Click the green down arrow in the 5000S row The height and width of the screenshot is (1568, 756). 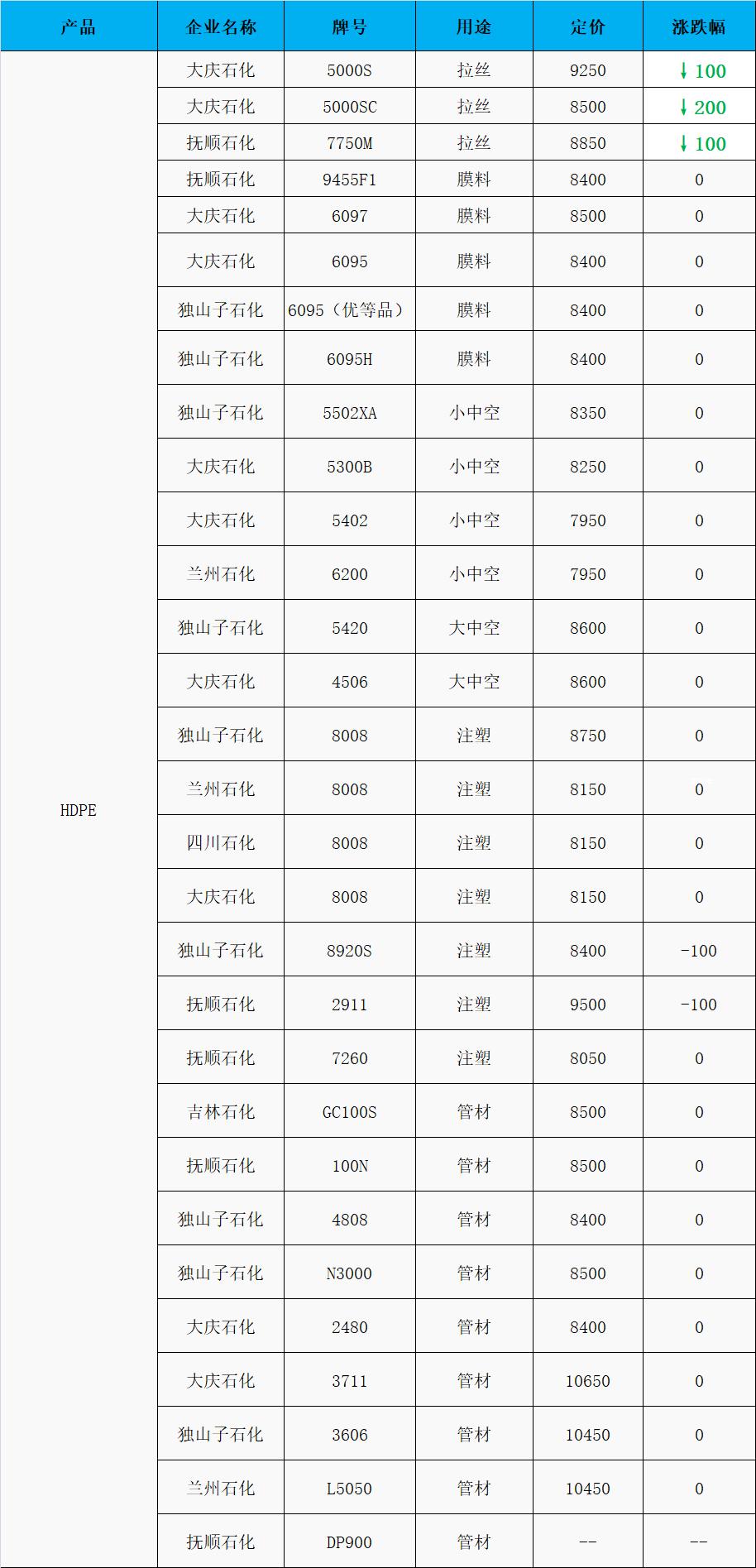(684, 71)
